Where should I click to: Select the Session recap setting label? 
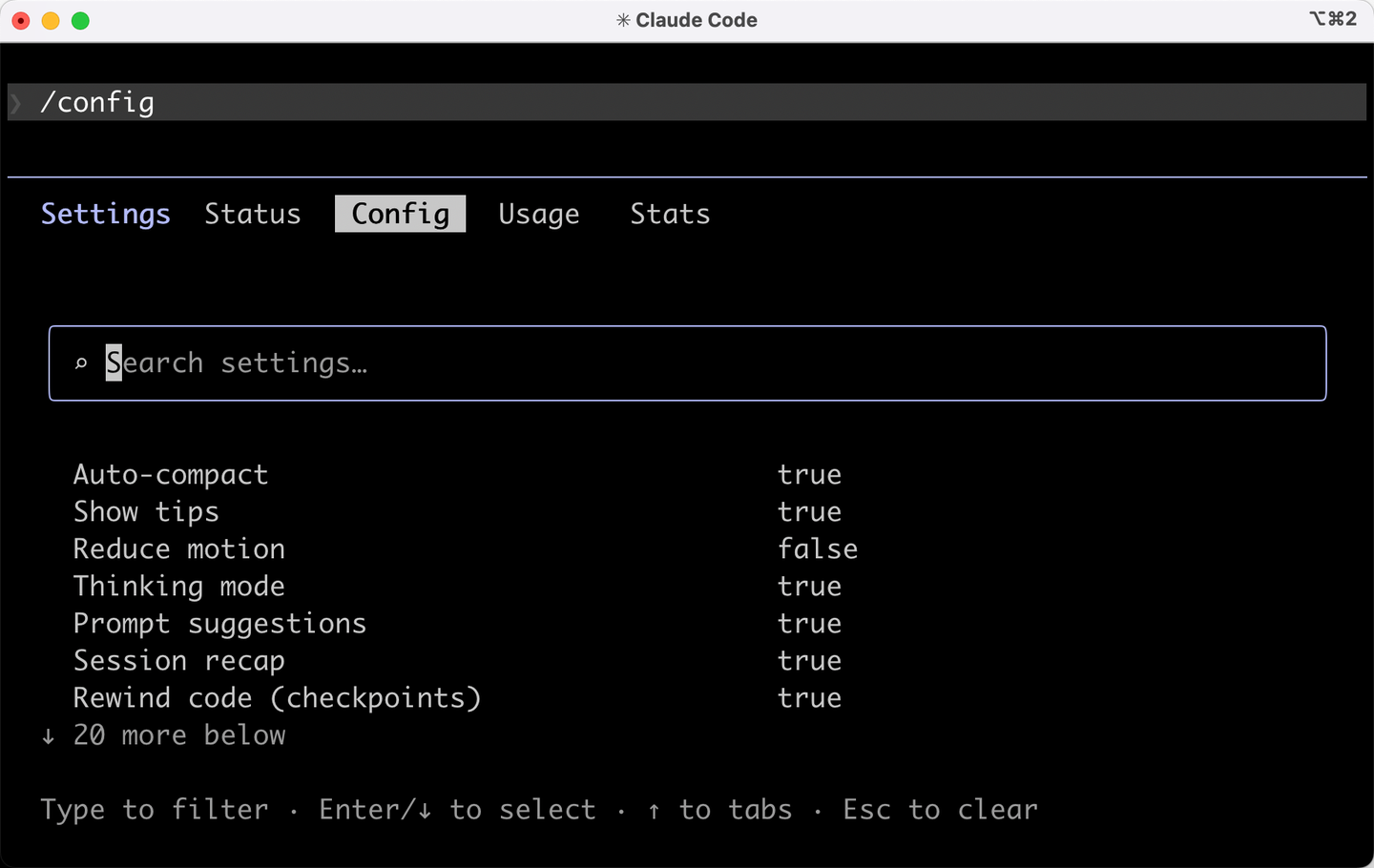click(179, 661)
